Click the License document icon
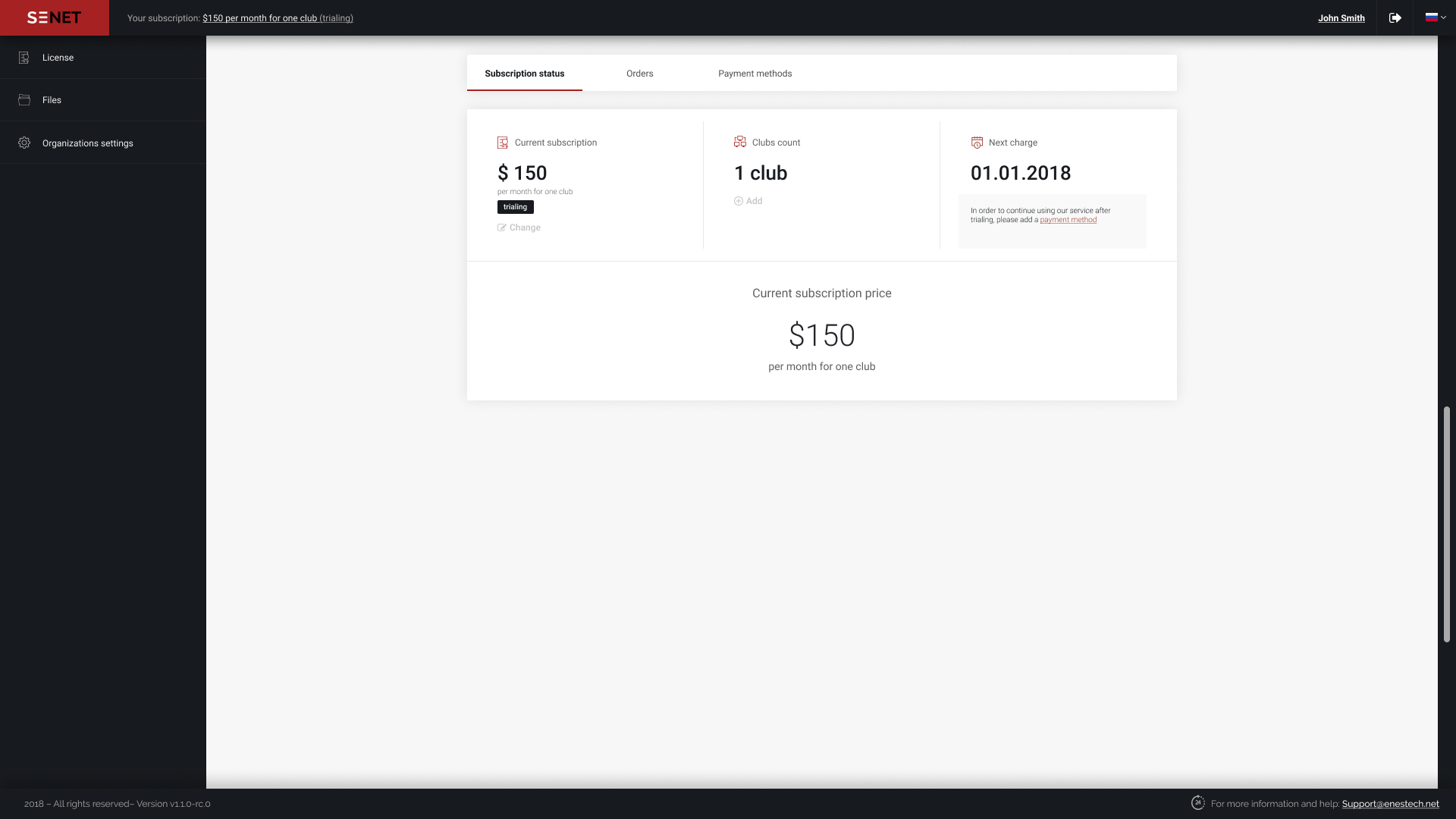 (x=24, y=58)
